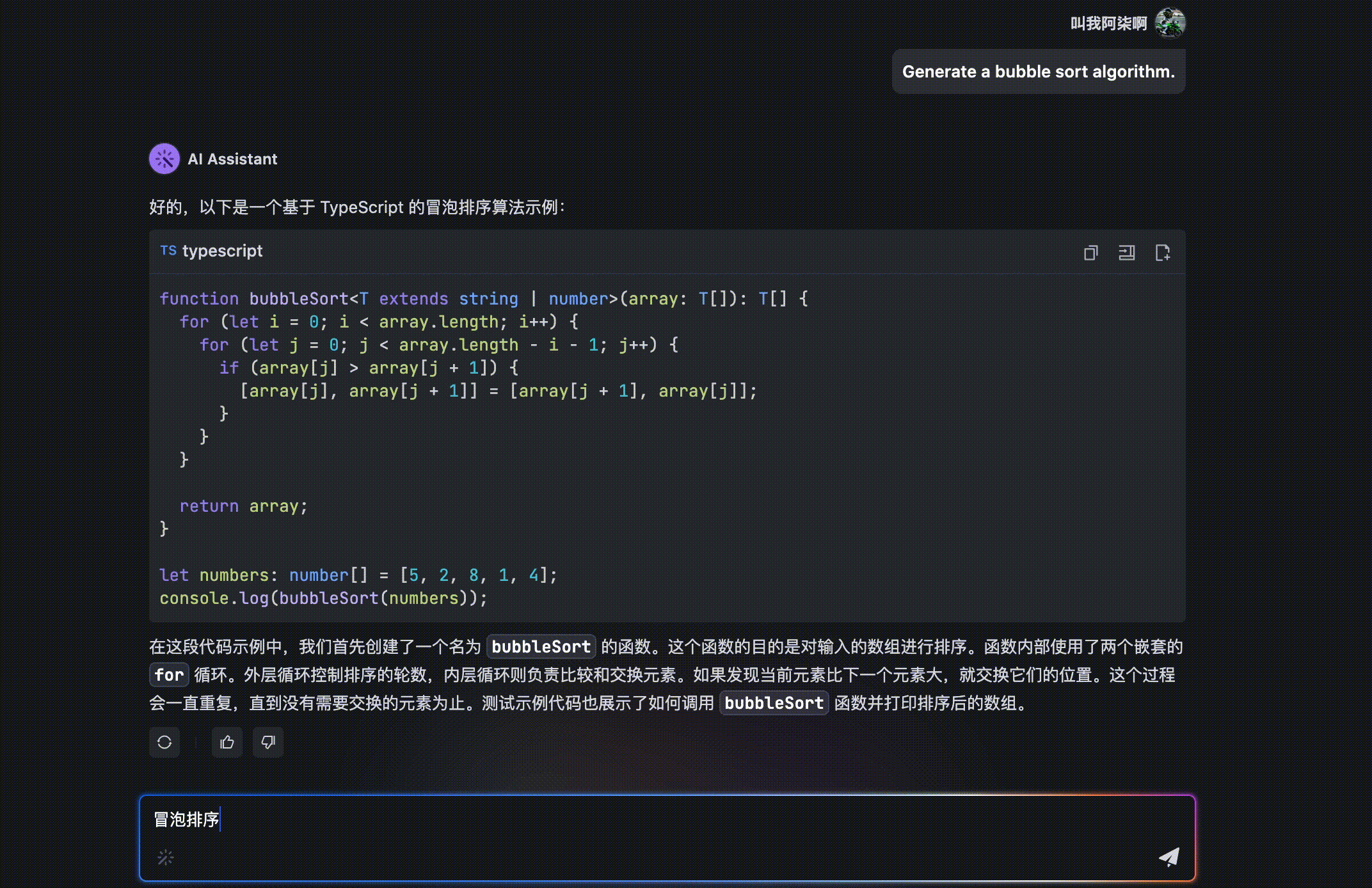The image size is (1372, 888).
Task: Click the sparkle icon inside prompt box
Action: click(166, 857)
